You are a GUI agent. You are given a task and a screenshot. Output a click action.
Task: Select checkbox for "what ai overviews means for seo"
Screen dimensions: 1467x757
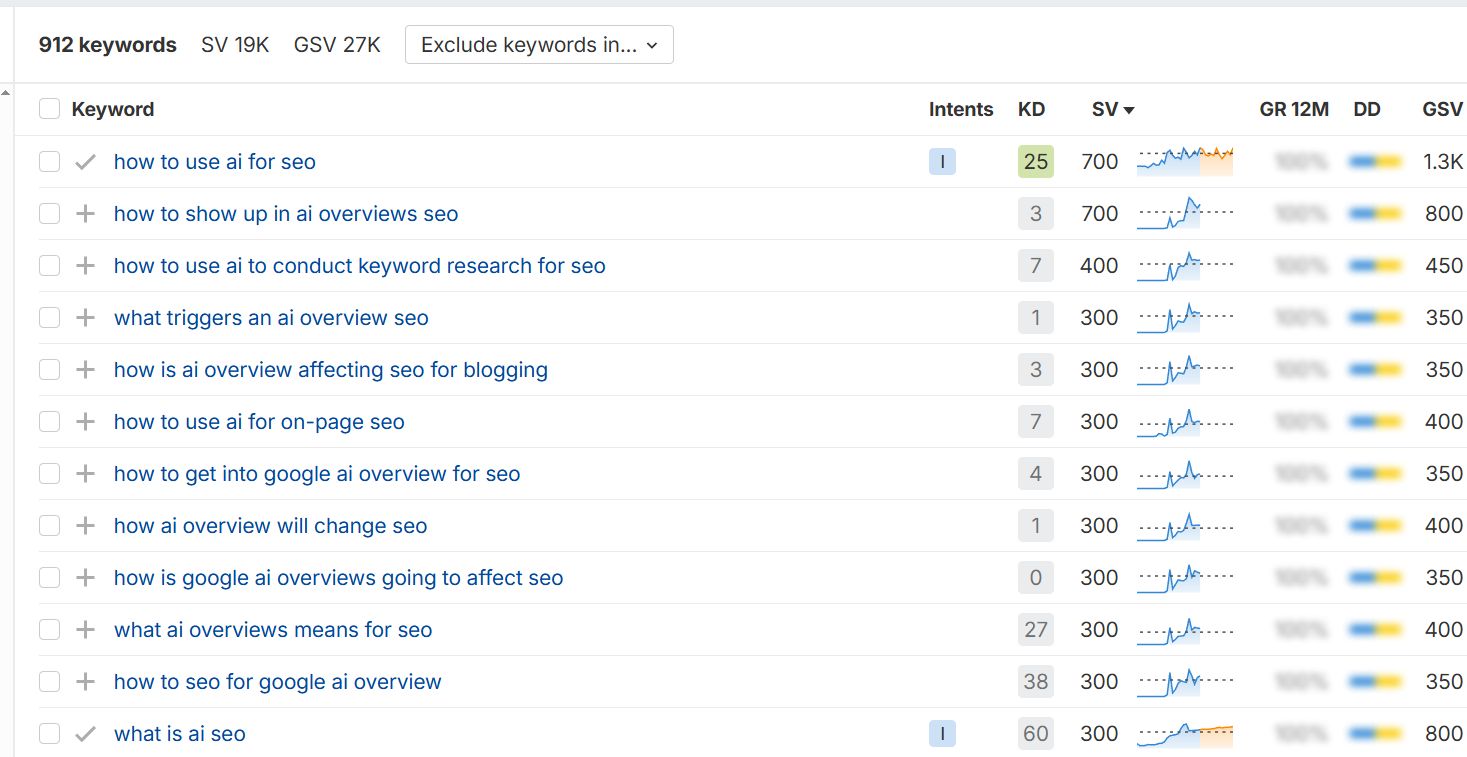[x=49, y=630]
